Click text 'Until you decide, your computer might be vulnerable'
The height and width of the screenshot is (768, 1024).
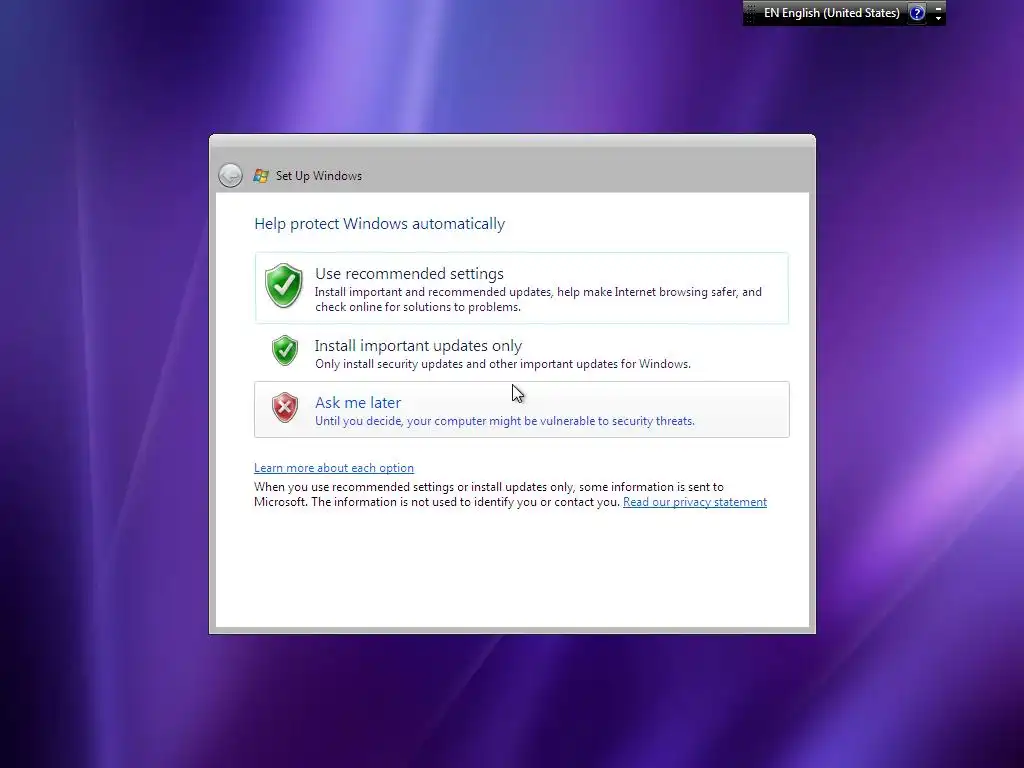point(448,421)
